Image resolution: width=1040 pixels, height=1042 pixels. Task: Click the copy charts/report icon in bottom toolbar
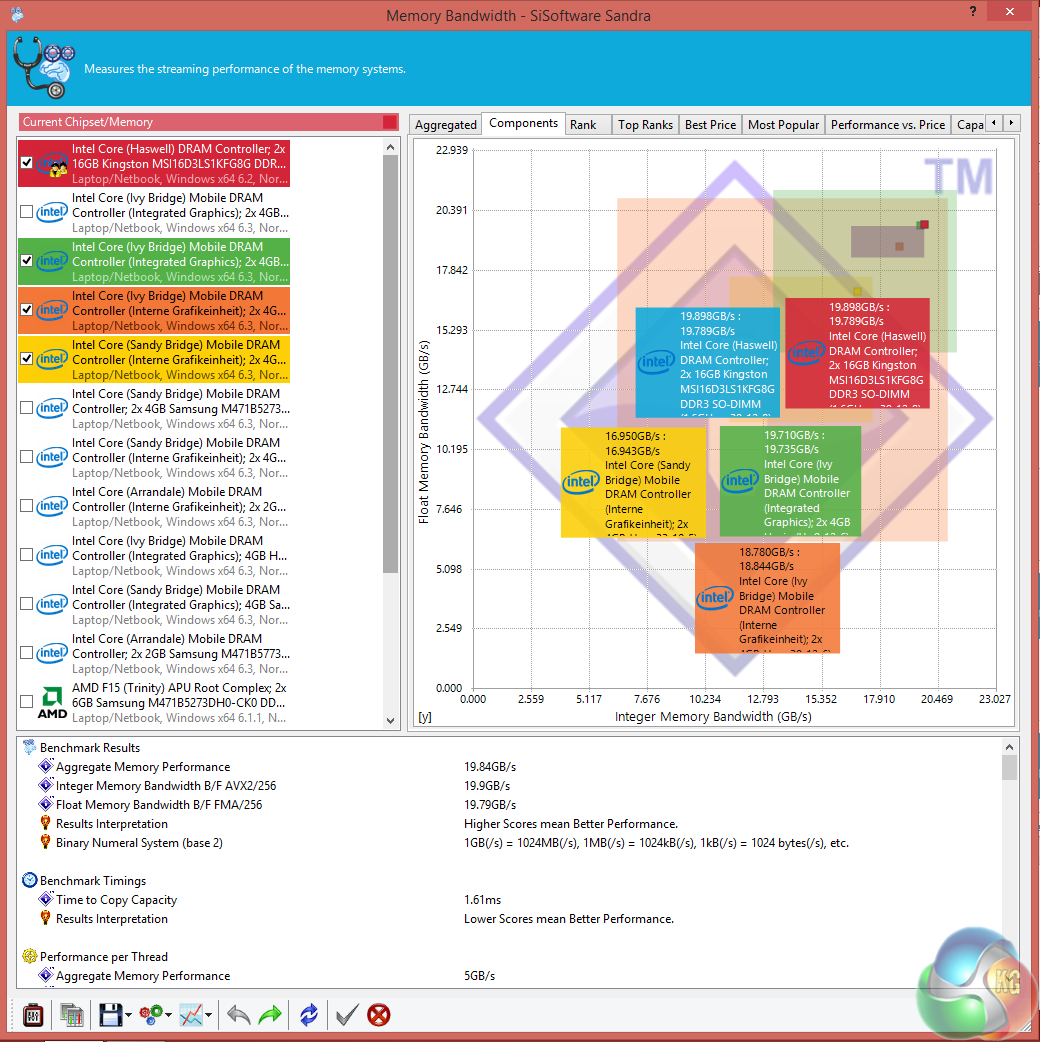(71, 1015)
